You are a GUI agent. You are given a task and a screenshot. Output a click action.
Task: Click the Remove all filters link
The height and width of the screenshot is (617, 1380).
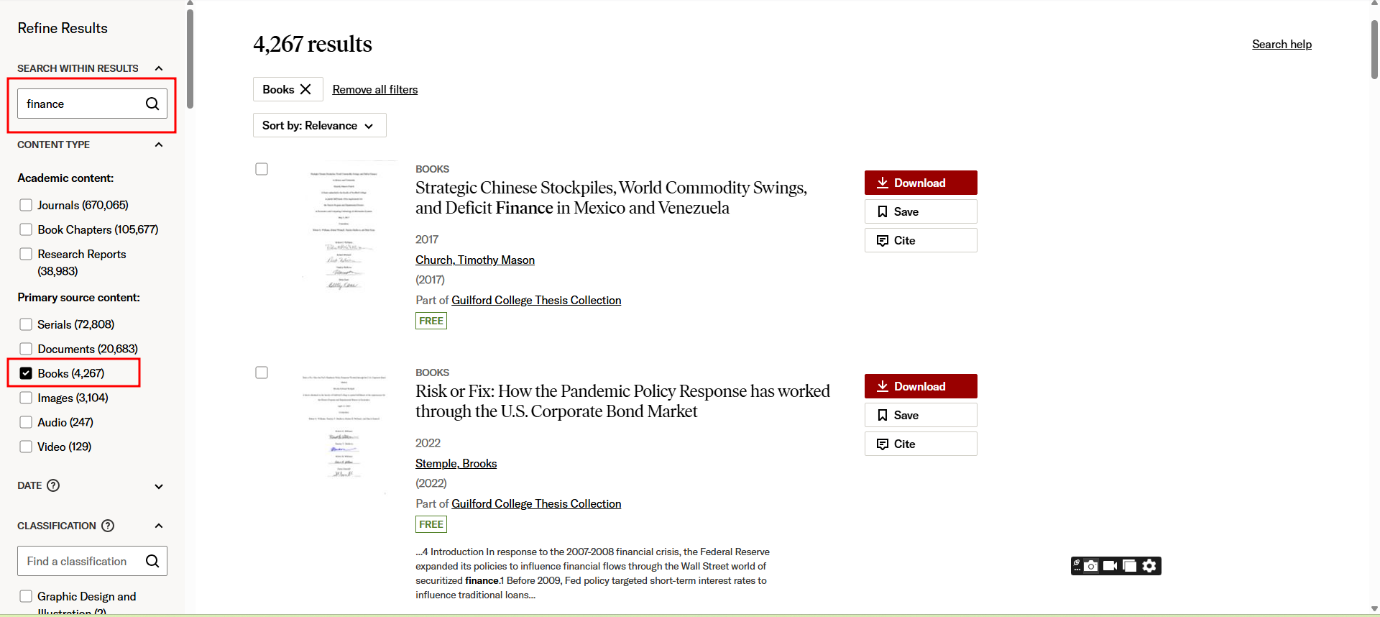[375, 90]
